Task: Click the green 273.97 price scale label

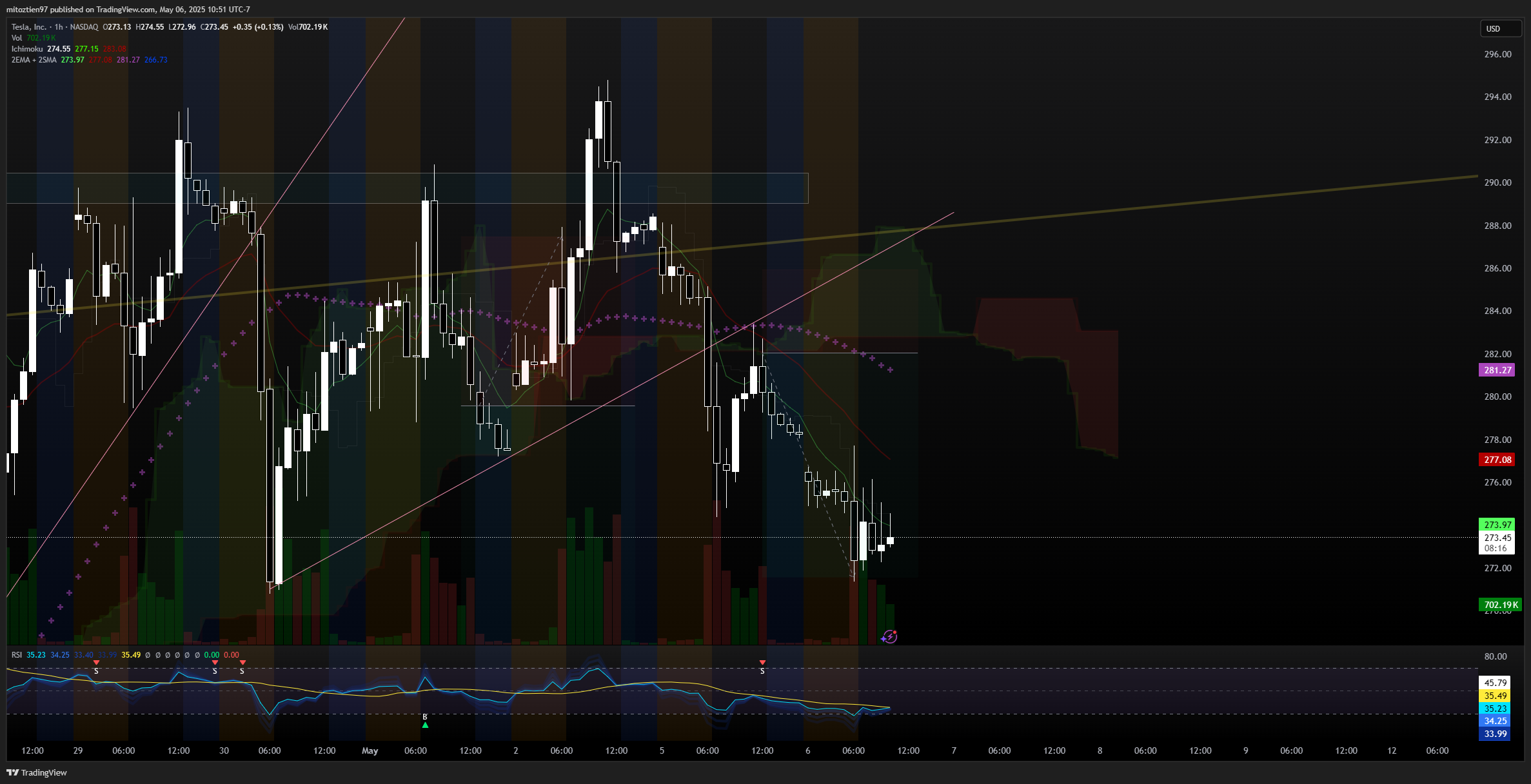Action: pos(1497,525)
